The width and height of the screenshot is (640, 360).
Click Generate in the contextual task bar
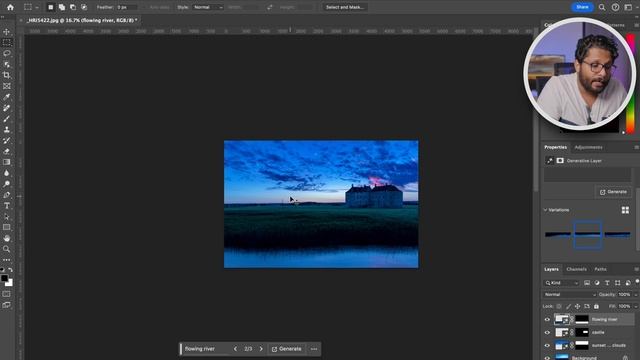point(287,349)
